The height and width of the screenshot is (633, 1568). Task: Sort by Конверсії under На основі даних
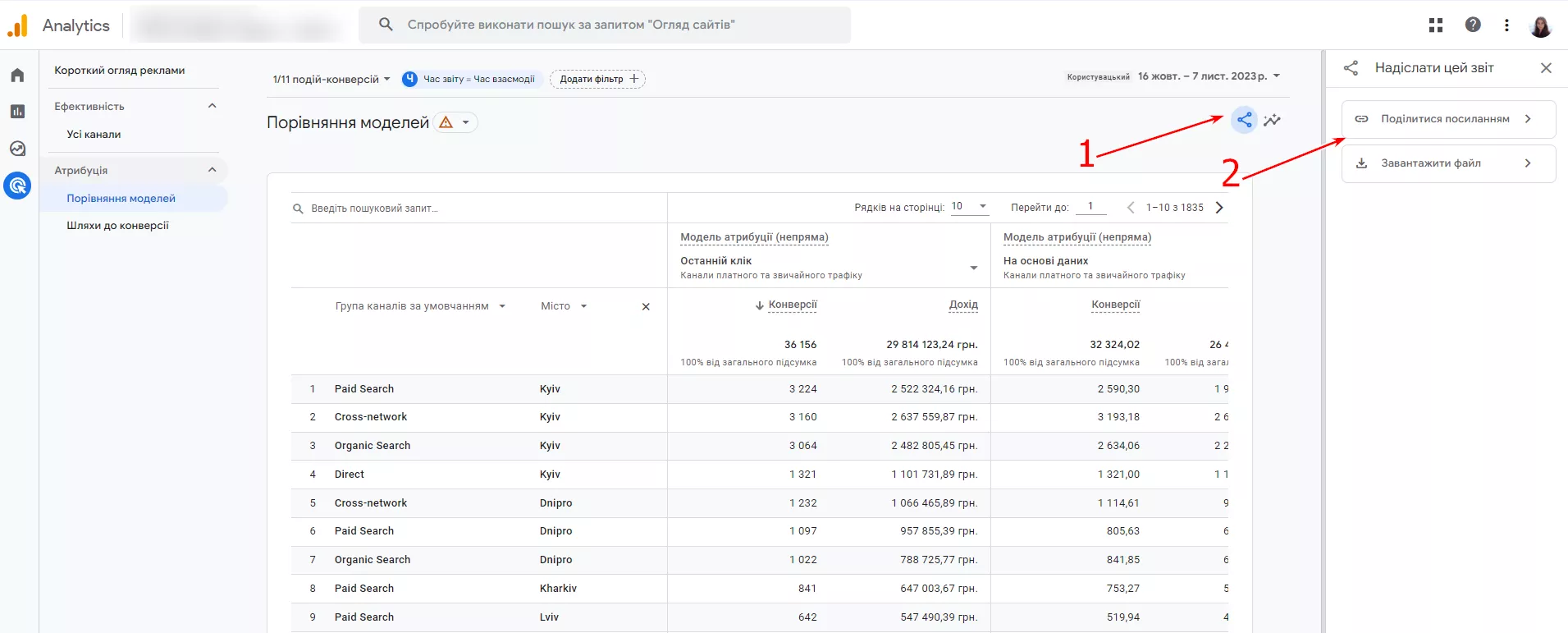point(1115,305)
